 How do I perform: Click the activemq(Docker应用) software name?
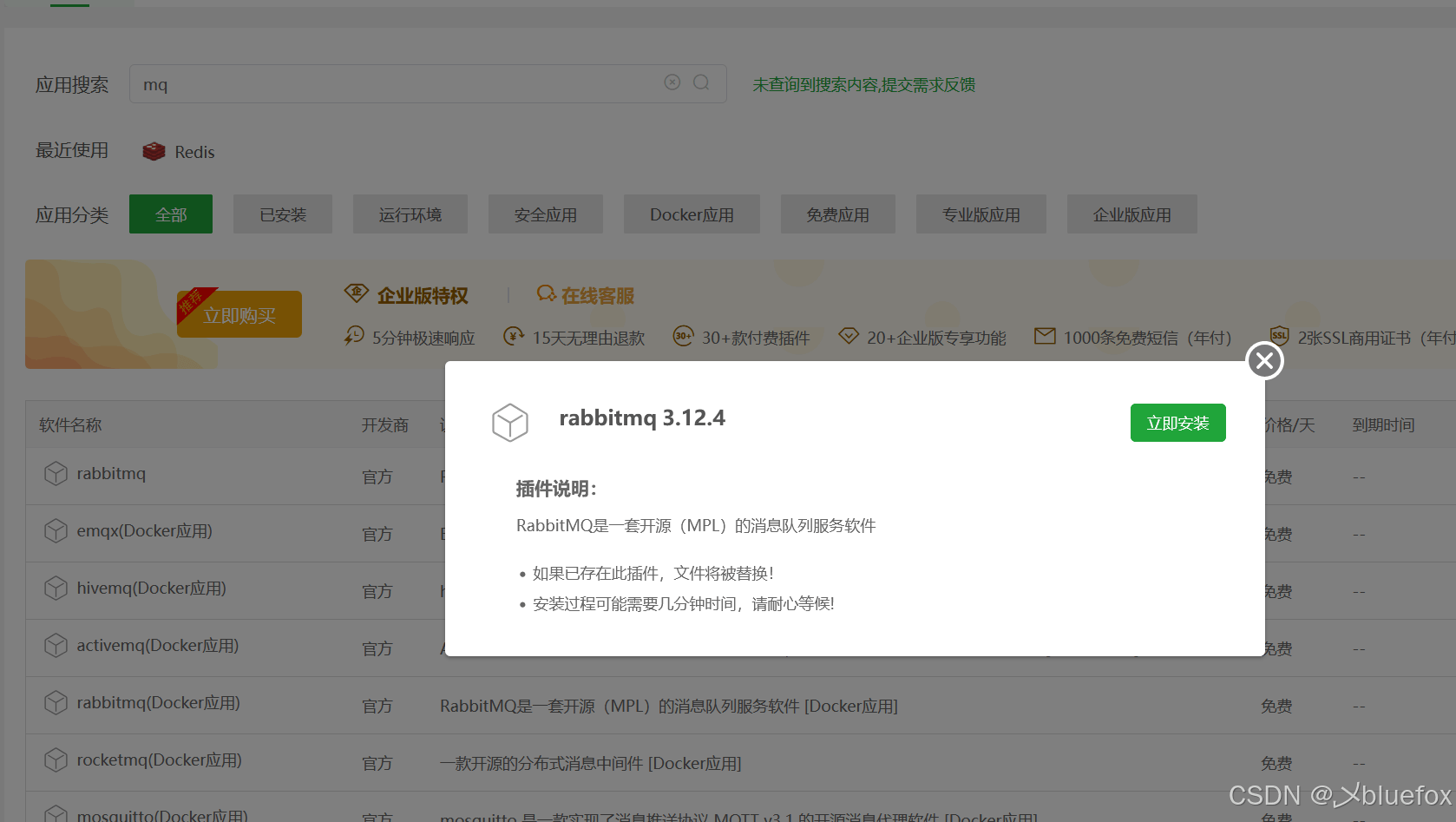pyautogui.click(x=158, y=645)
